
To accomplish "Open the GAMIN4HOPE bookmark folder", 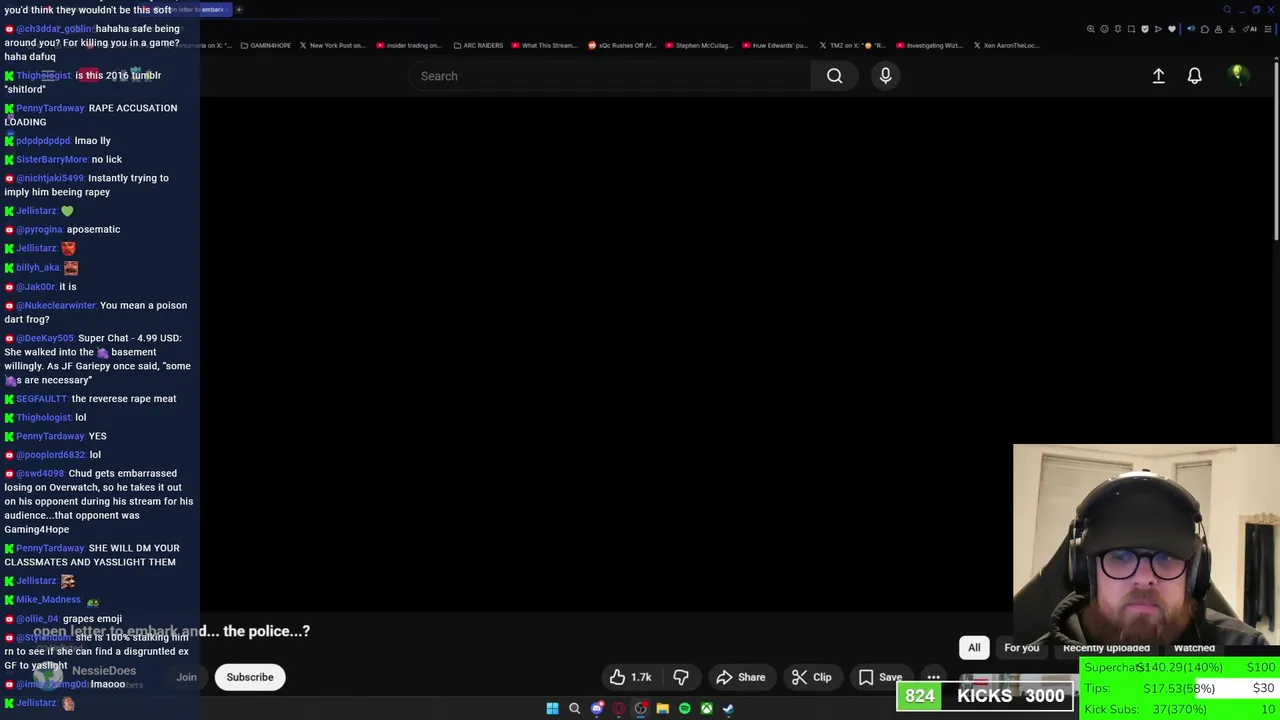I will (x=266, y=45).
